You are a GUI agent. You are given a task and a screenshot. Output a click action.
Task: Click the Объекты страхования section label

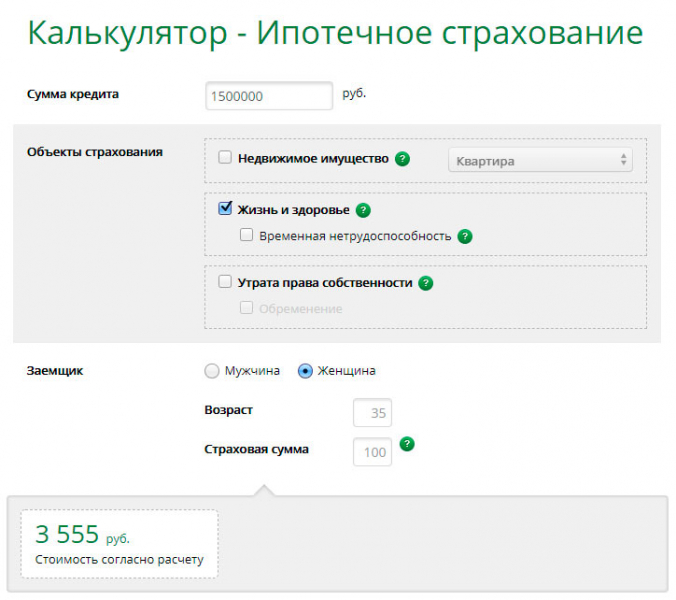[x=95, y=152]
